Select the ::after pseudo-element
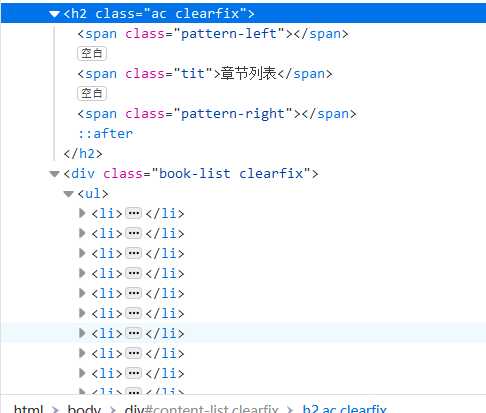This screenshot has width=486, height=413. [105, 134]
